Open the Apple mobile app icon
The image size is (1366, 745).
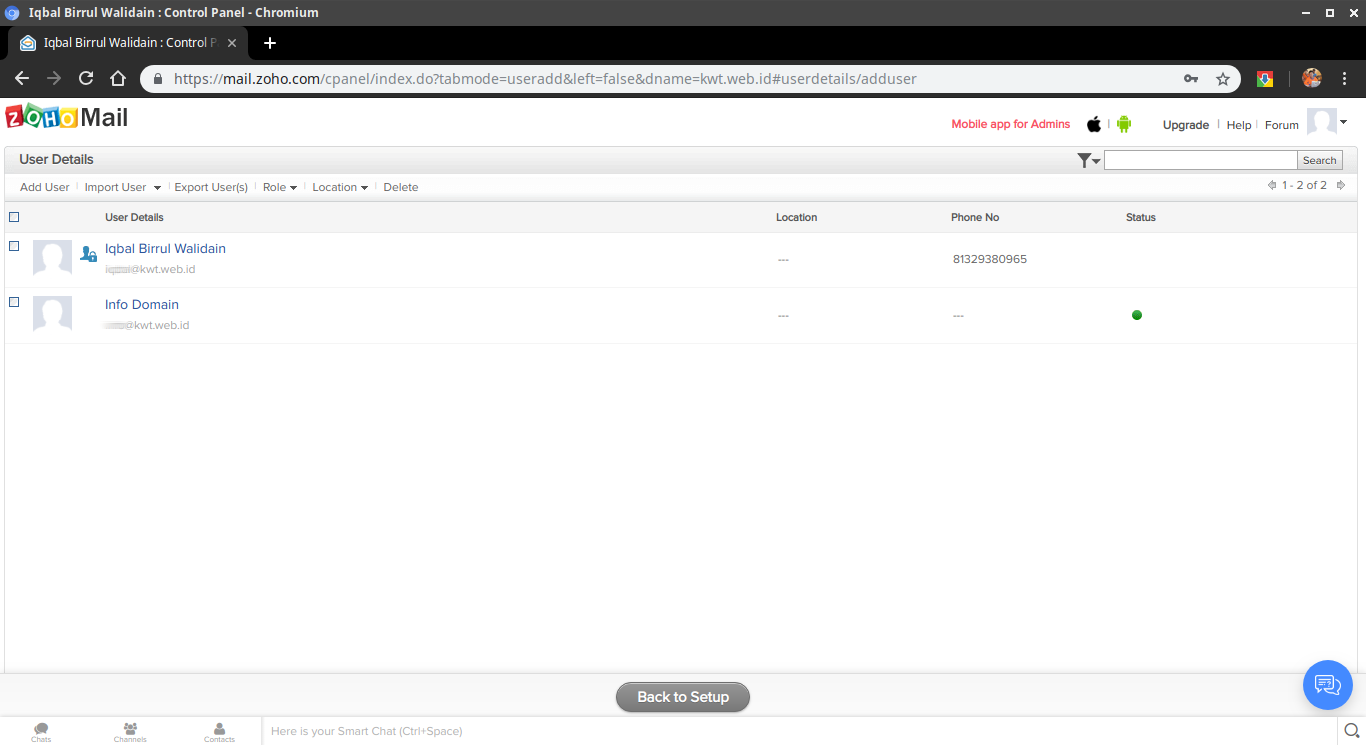tap(1094, 124)
